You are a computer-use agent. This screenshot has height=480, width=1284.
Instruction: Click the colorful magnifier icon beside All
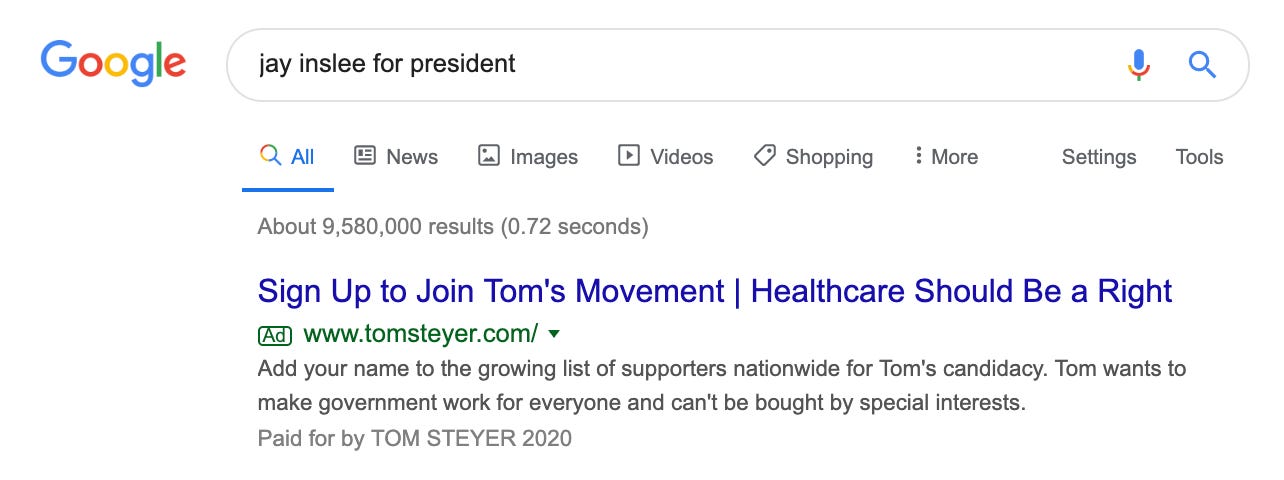(x=270, y=156)
